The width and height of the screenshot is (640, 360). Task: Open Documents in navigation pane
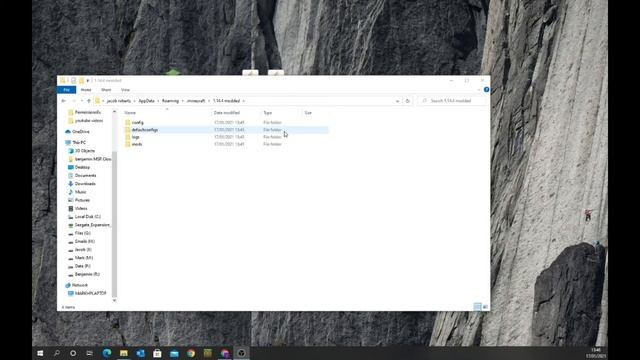(82, 176)
